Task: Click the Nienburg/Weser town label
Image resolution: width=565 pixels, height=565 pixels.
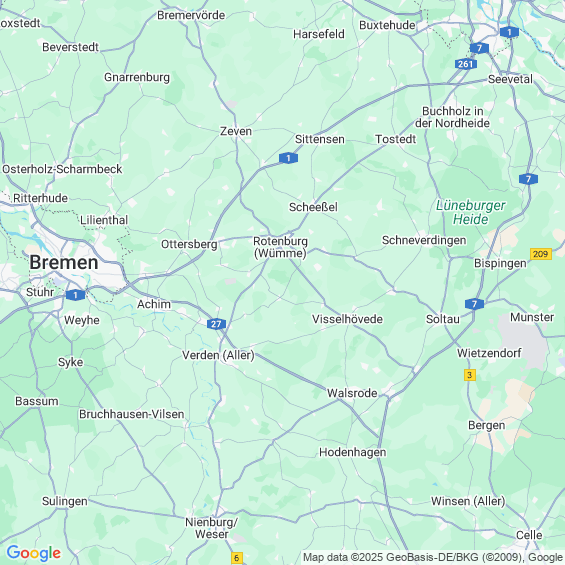Action: [212, 528]
